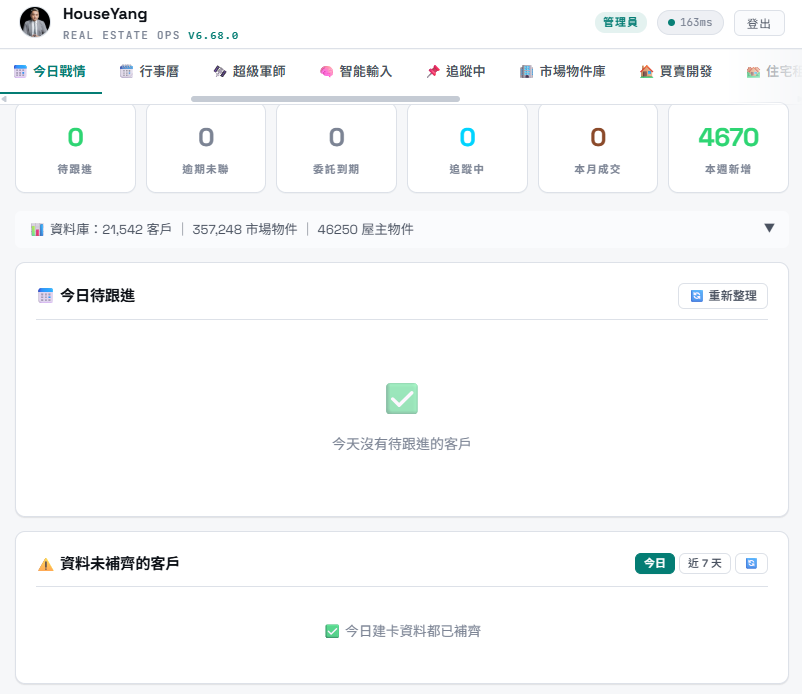Screen dimensions: 802x694
Task: Click the 163ms latency indicator
Action: (690, 23)
